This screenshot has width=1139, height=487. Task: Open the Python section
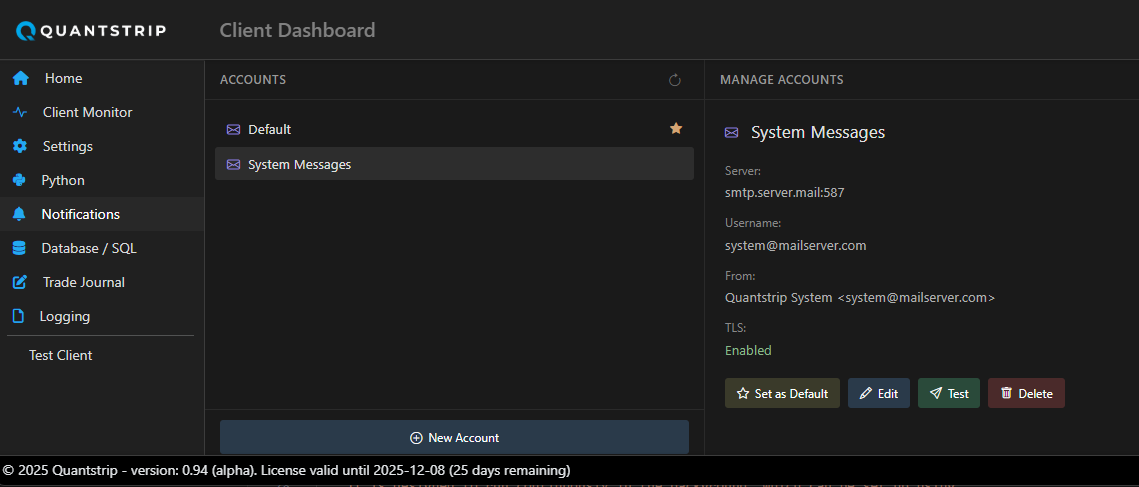click(x=102, y=180)
